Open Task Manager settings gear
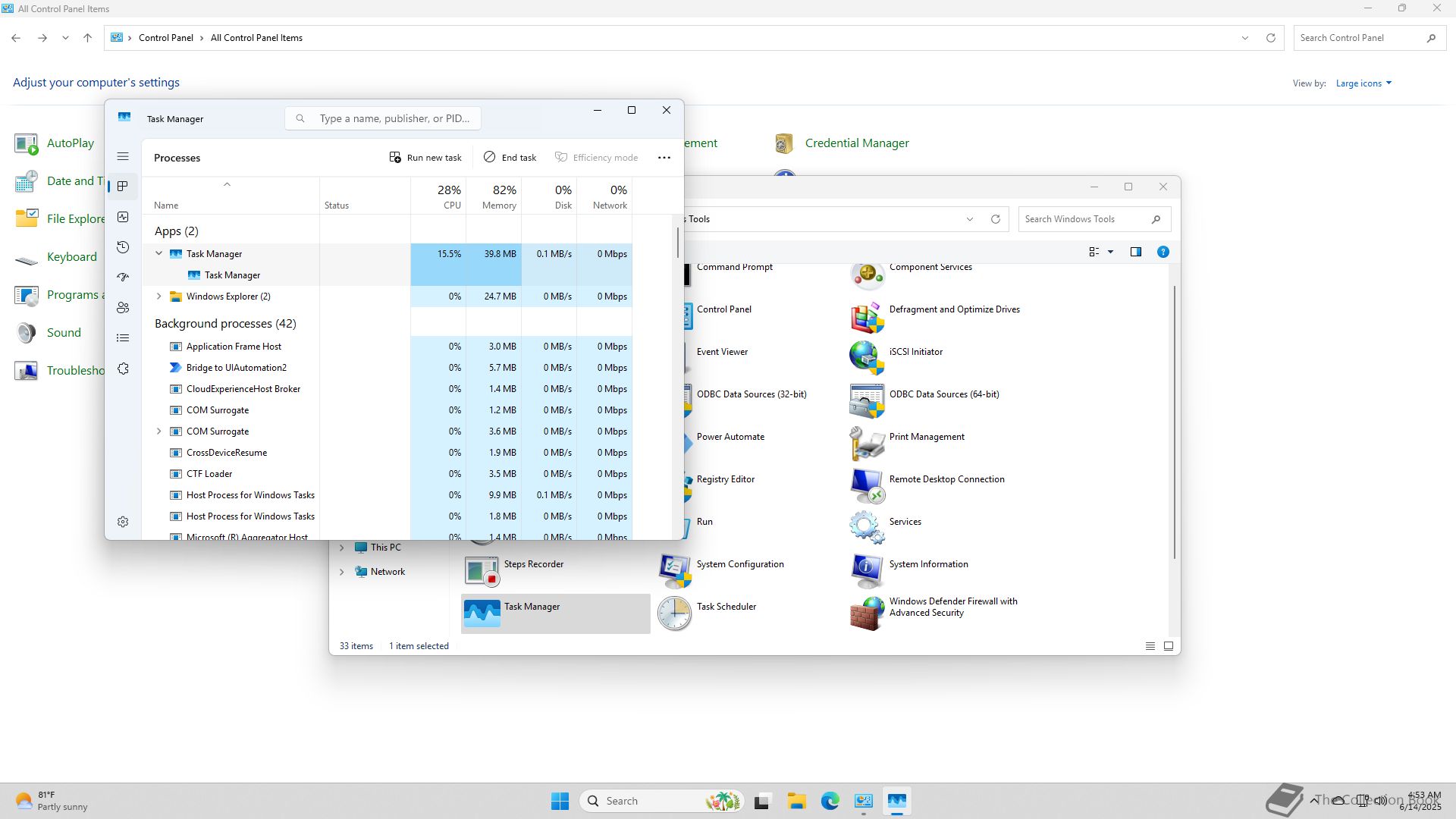The width and height of the screenshot is (1456, 819). (x=123, y=522)
